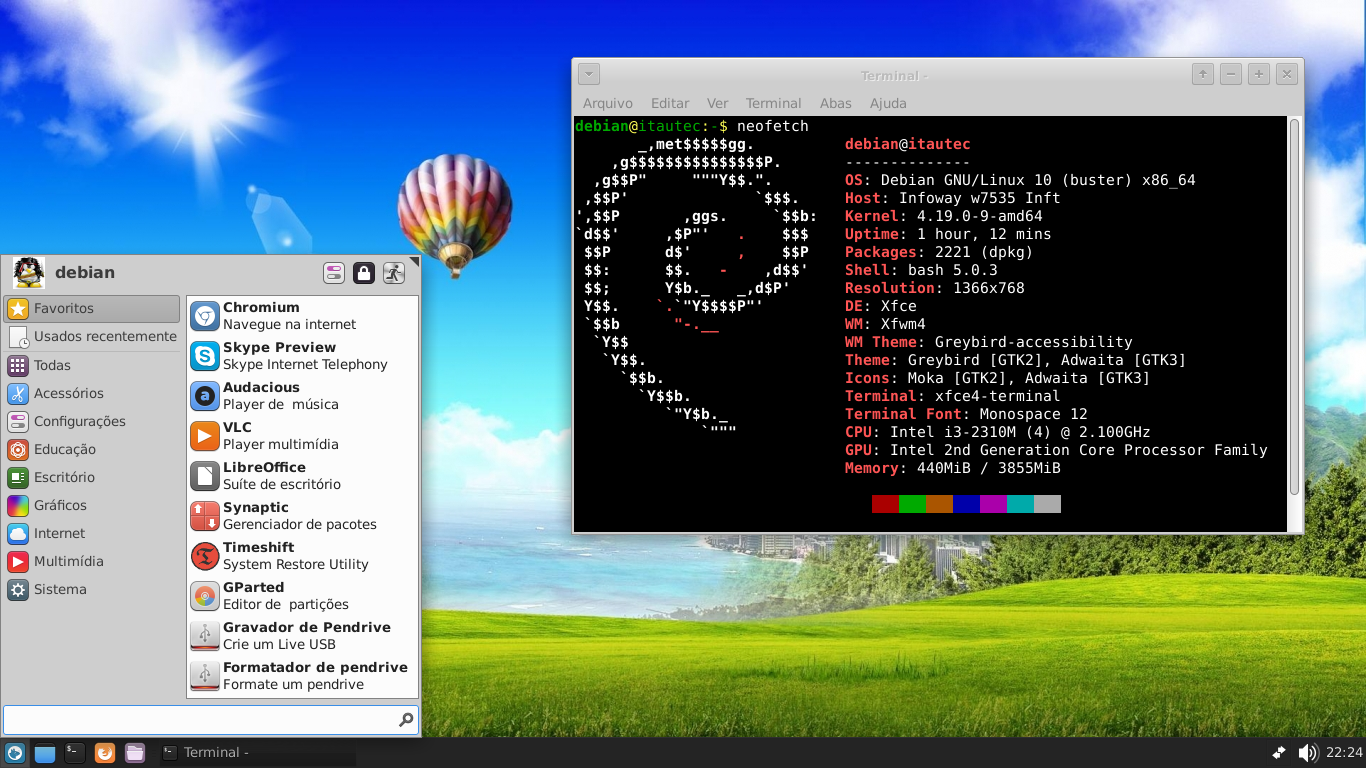The image size is (1366, 768).
Task: Open the Arquivo menu in Terminal
Action: 608,103
